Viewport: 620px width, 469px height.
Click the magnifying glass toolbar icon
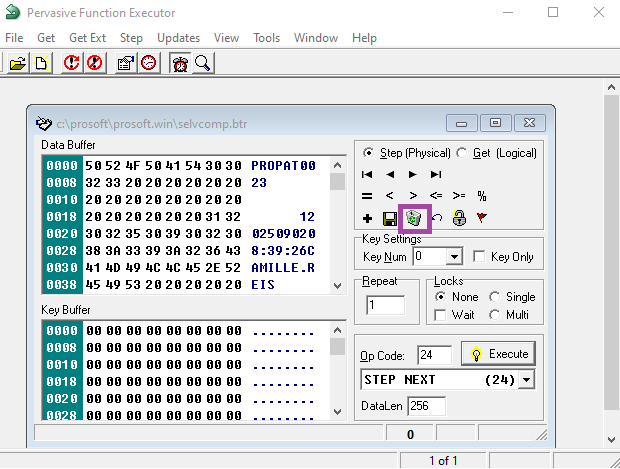(x=203, y=64)
